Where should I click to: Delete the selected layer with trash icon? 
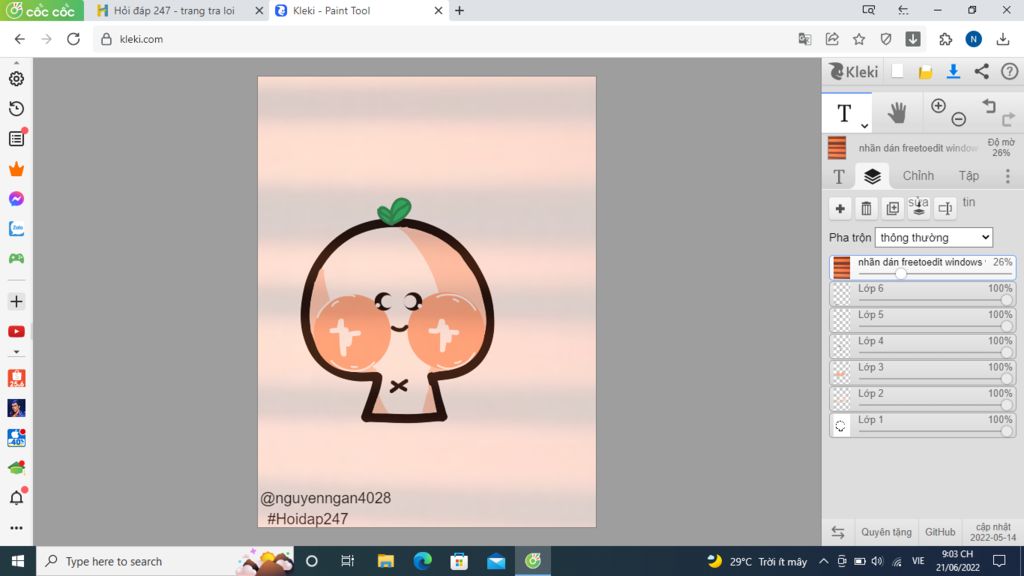(866, 208)
